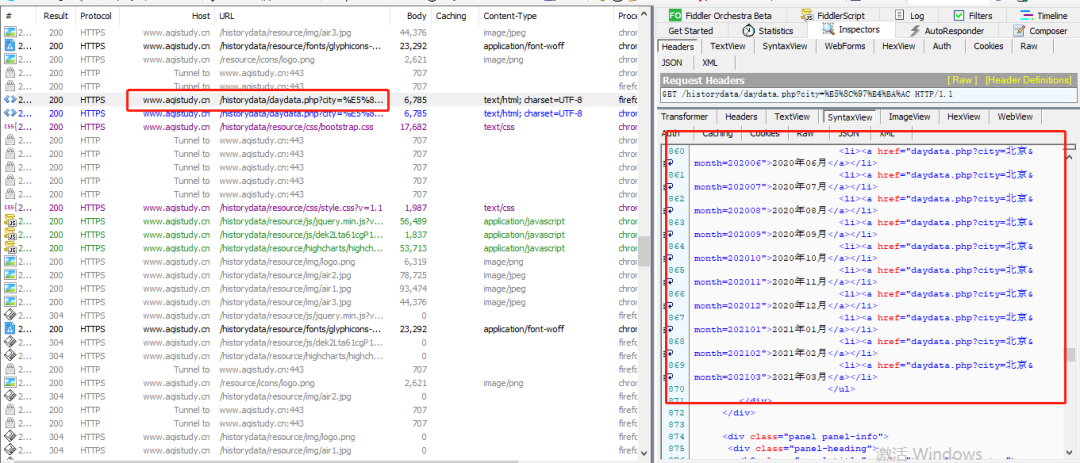Image resolution: width=1080 pixels, height=463 pixels.
Task: Open the request XML tab
Action: click(709, 63)
